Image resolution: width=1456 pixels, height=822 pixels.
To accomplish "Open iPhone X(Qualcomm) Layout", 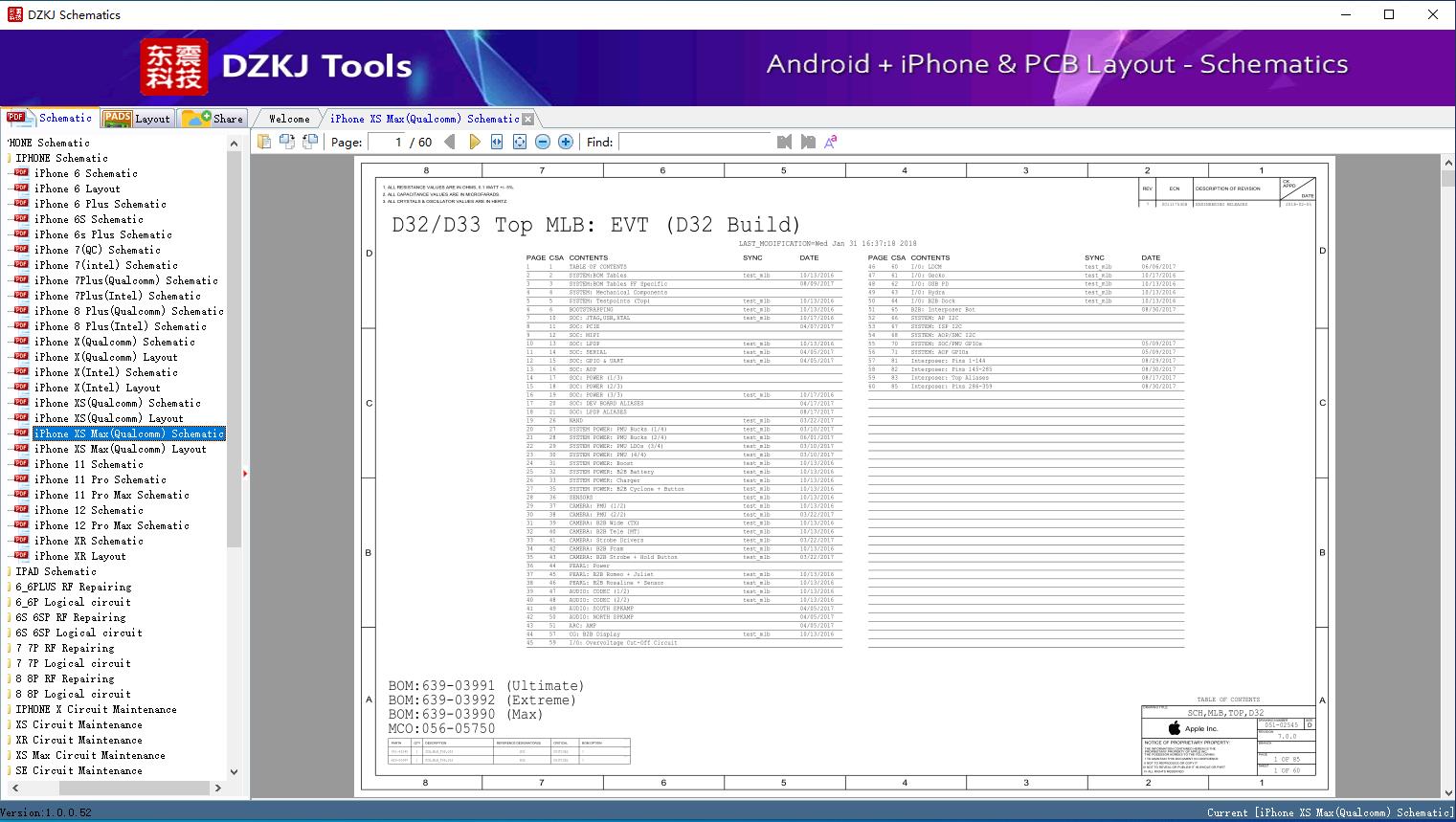I will click(x=106, y=357).
